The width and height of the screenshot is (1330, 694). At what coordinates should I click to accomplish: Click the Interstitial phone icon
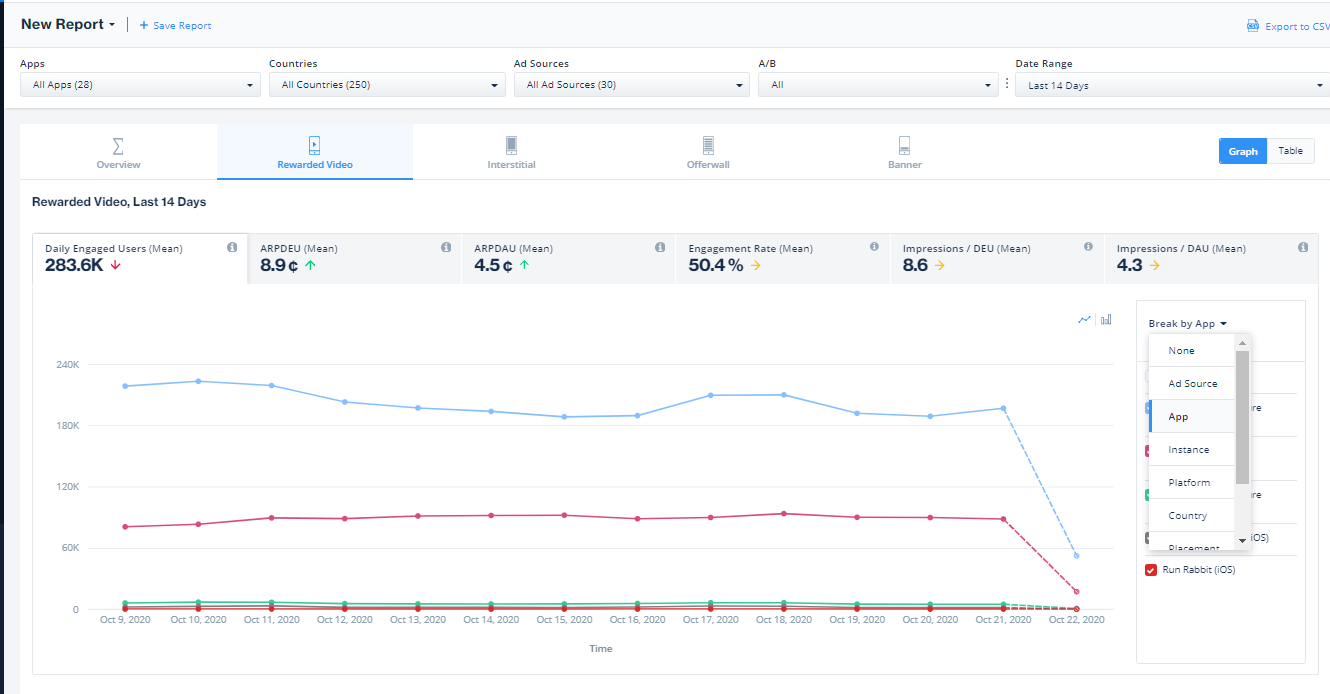coord(511,143)
